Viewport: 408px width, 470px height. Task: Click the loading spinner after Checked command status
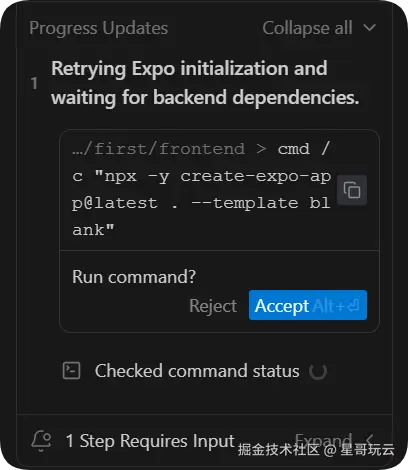coord(318,371)
